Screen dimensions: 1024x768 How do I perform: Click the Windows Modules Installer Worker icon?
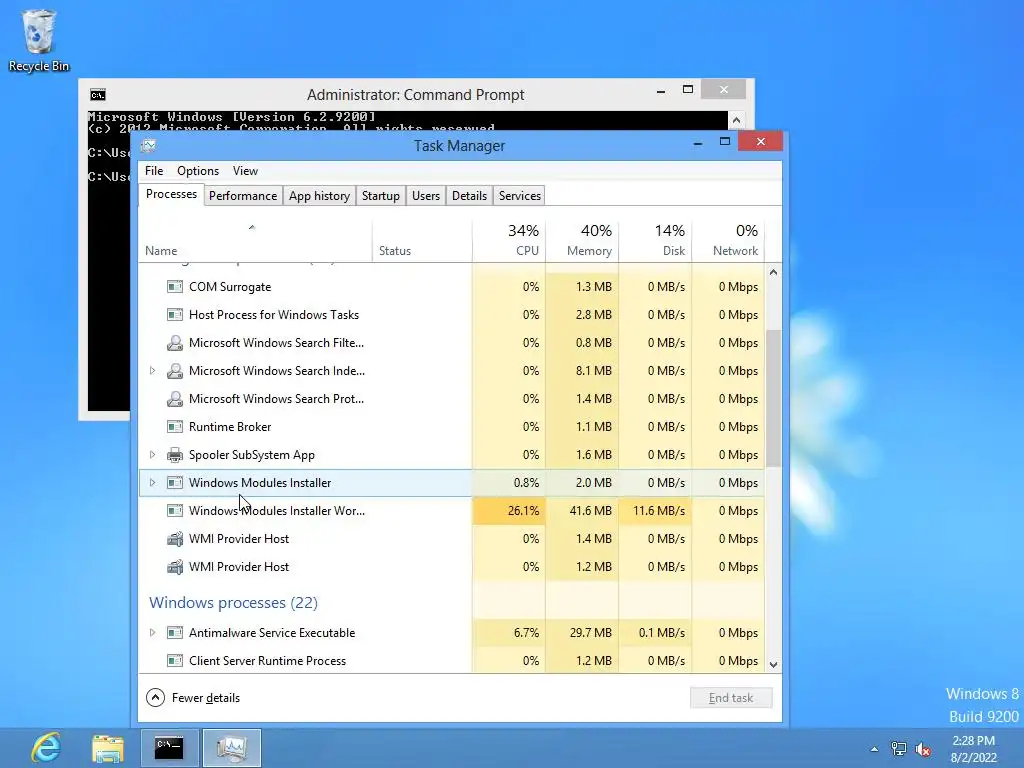[x=174, y=511]
